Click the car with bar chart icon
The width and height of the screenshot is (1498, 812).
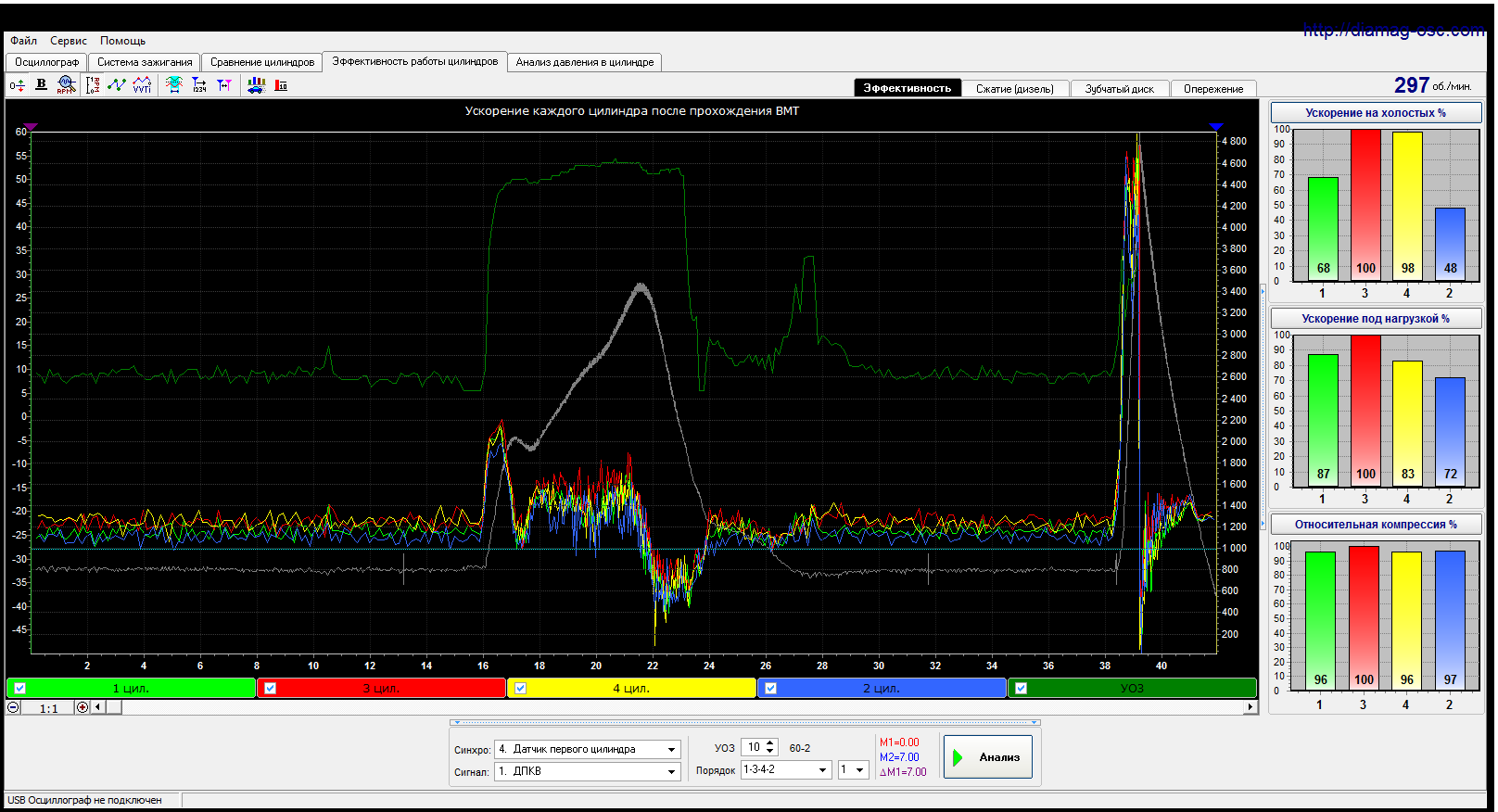click(x=257, y=85)
